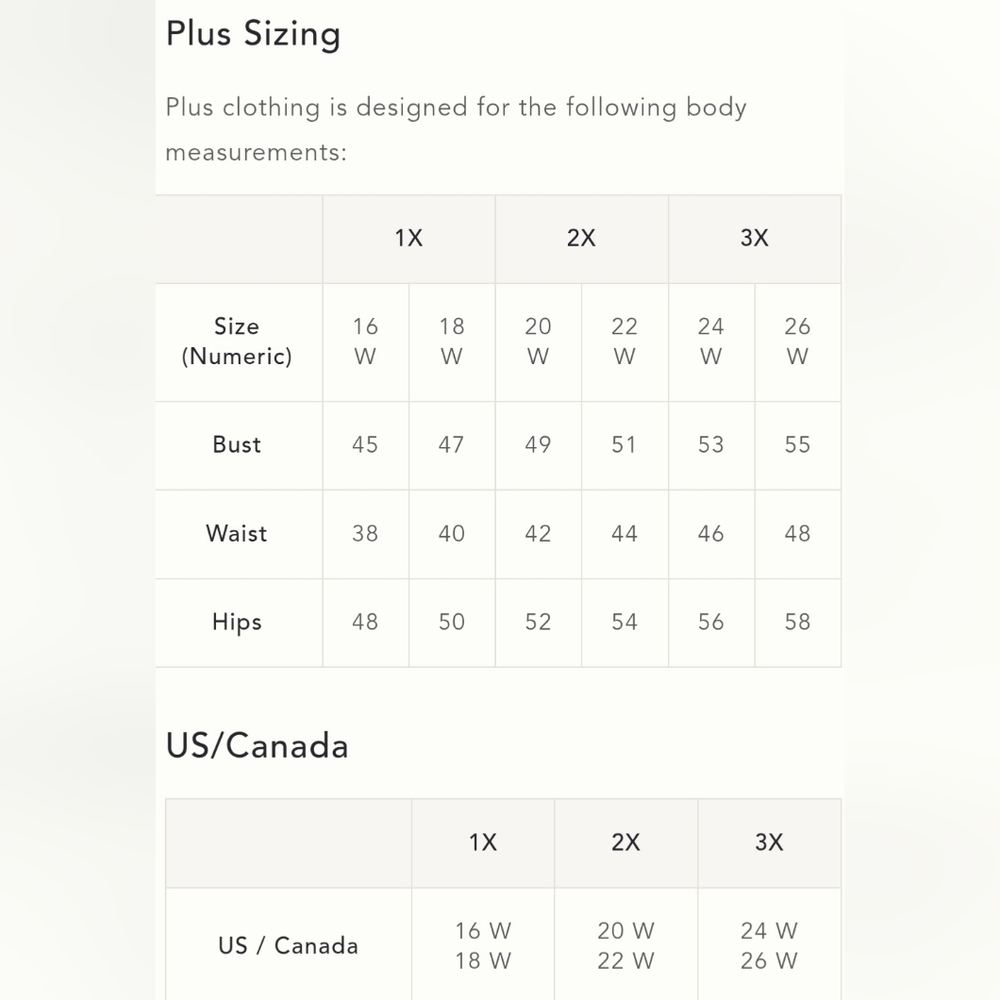Click the 3X column header in Plus Sizing table

click(754, 239)
